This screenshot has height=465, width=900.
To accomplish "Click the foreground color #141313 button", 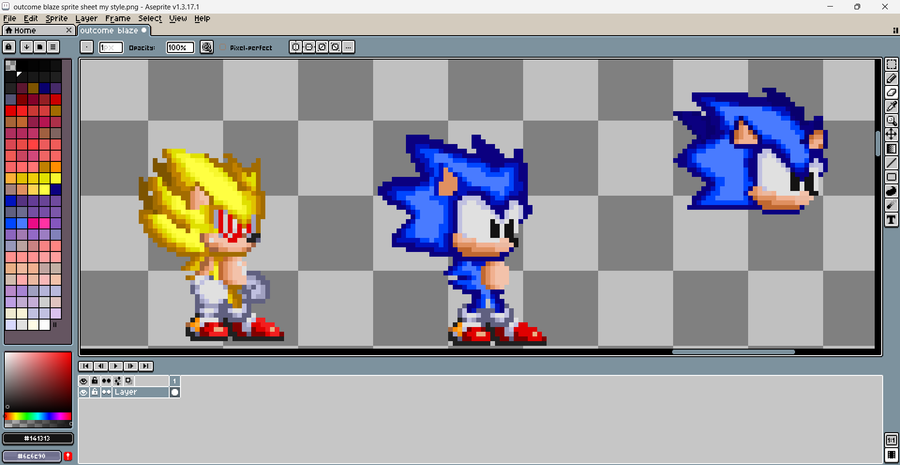I will pos(38,439).
